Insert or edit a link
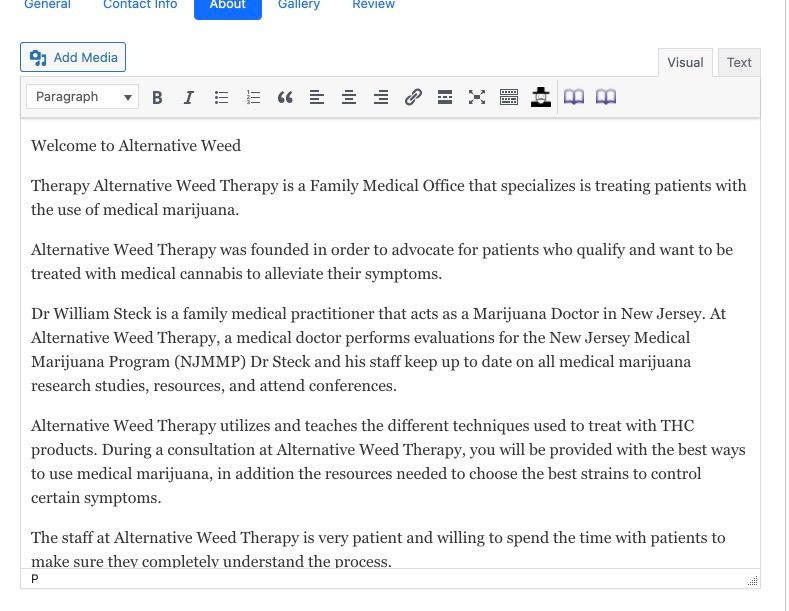Viewport: 789px width, 611px height. pyautogui.click(x=413, y=97)
